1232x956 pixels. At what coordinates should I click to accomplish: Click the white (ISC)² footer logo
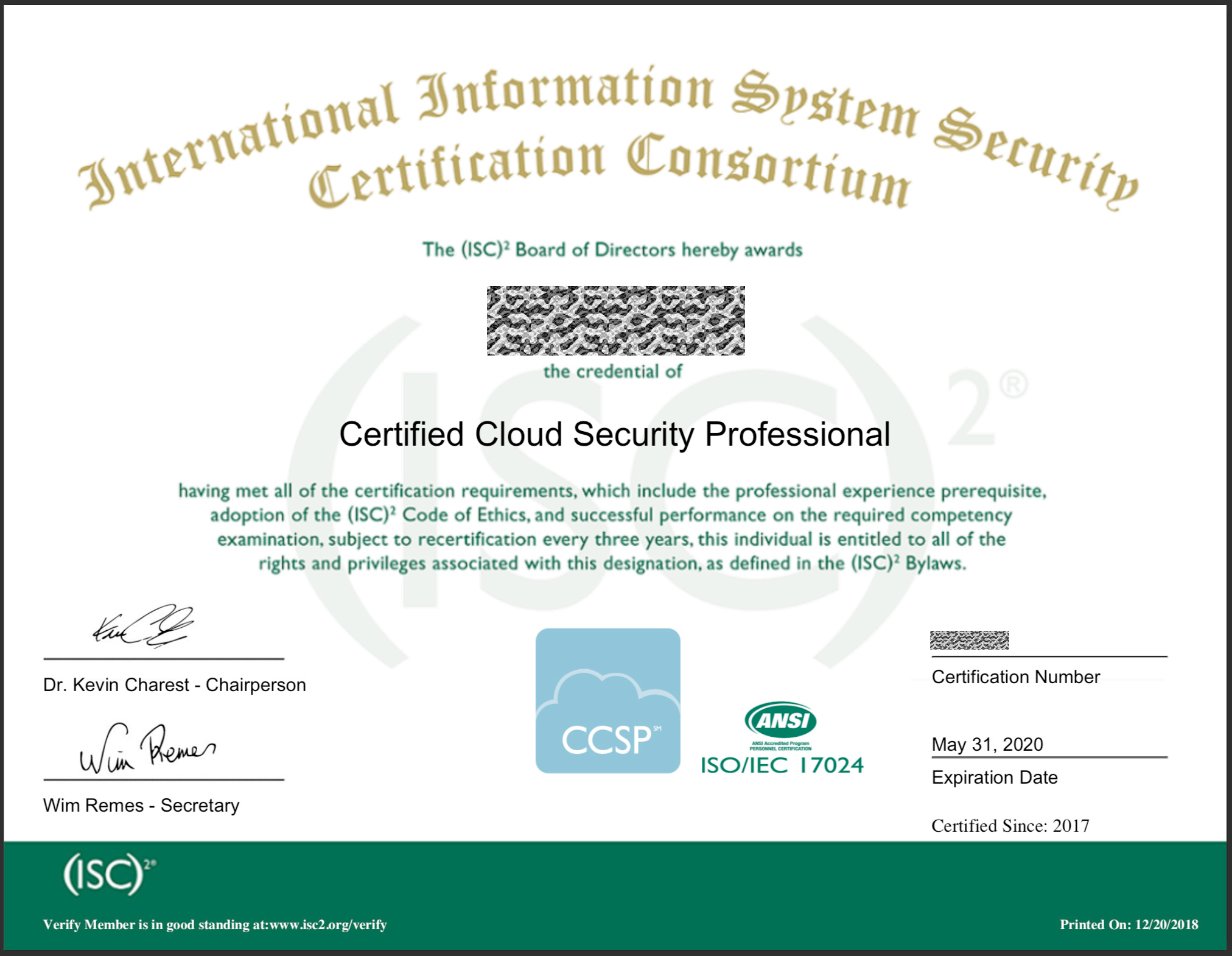coord(108,874)
